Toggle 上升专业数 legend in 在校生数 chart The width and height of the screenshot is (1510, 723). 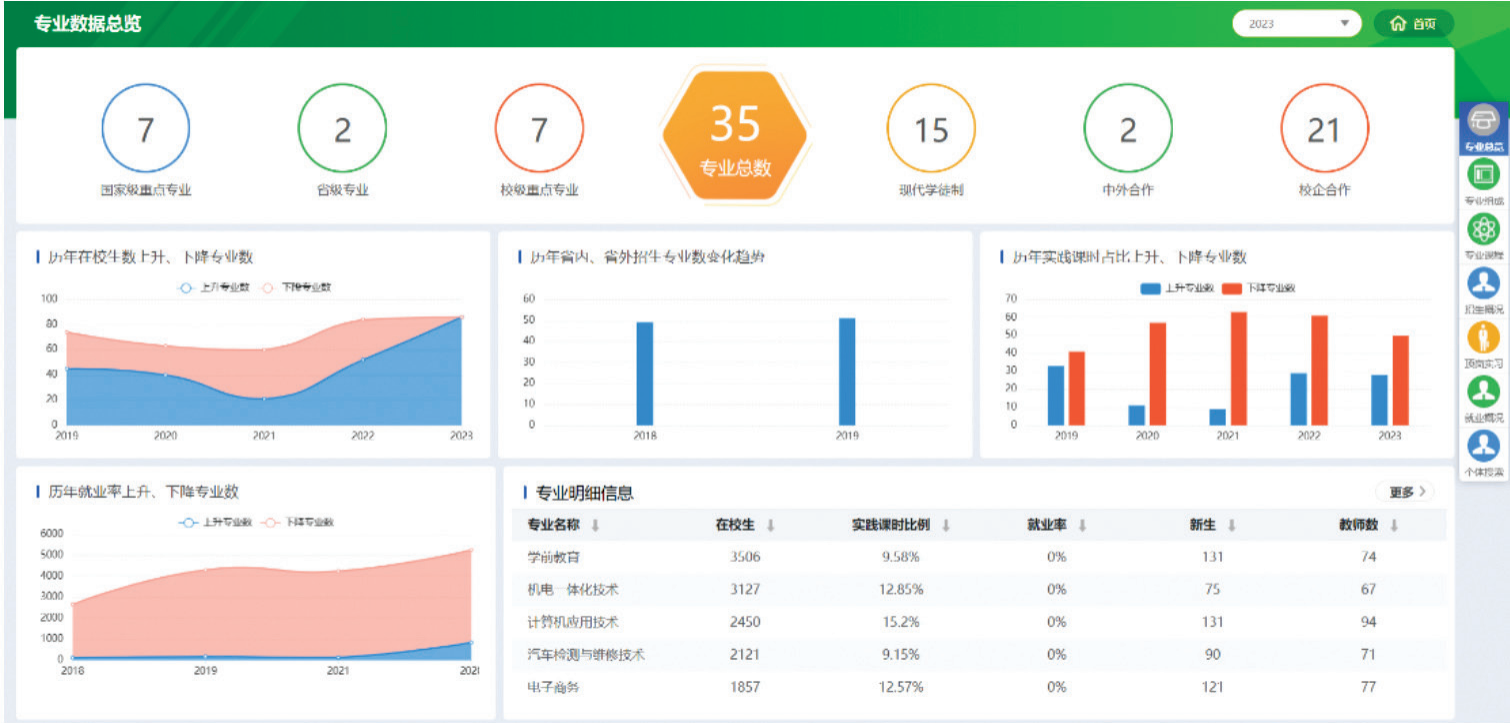pyautogui.click(x=213, y=287)
